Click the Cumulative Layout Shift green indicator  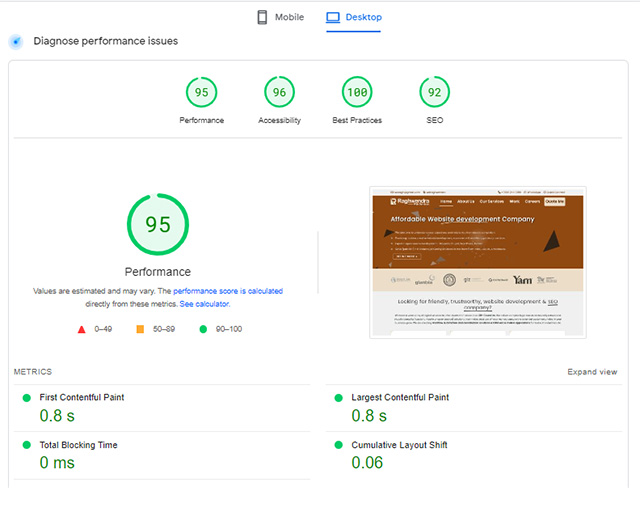point(338,445)
